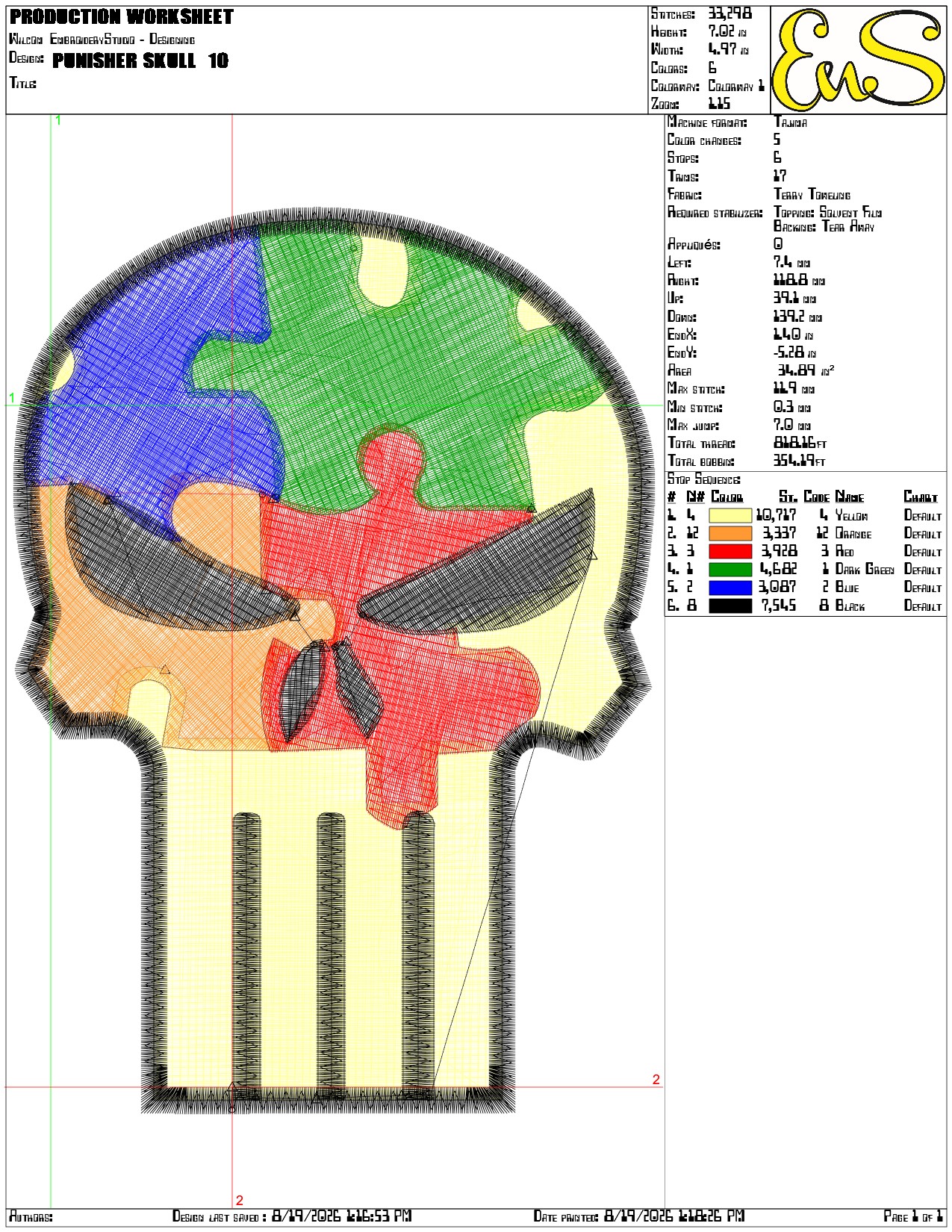
Task: Click the trims value '17'
Action: pyautogui.click(x=780, y=176)
